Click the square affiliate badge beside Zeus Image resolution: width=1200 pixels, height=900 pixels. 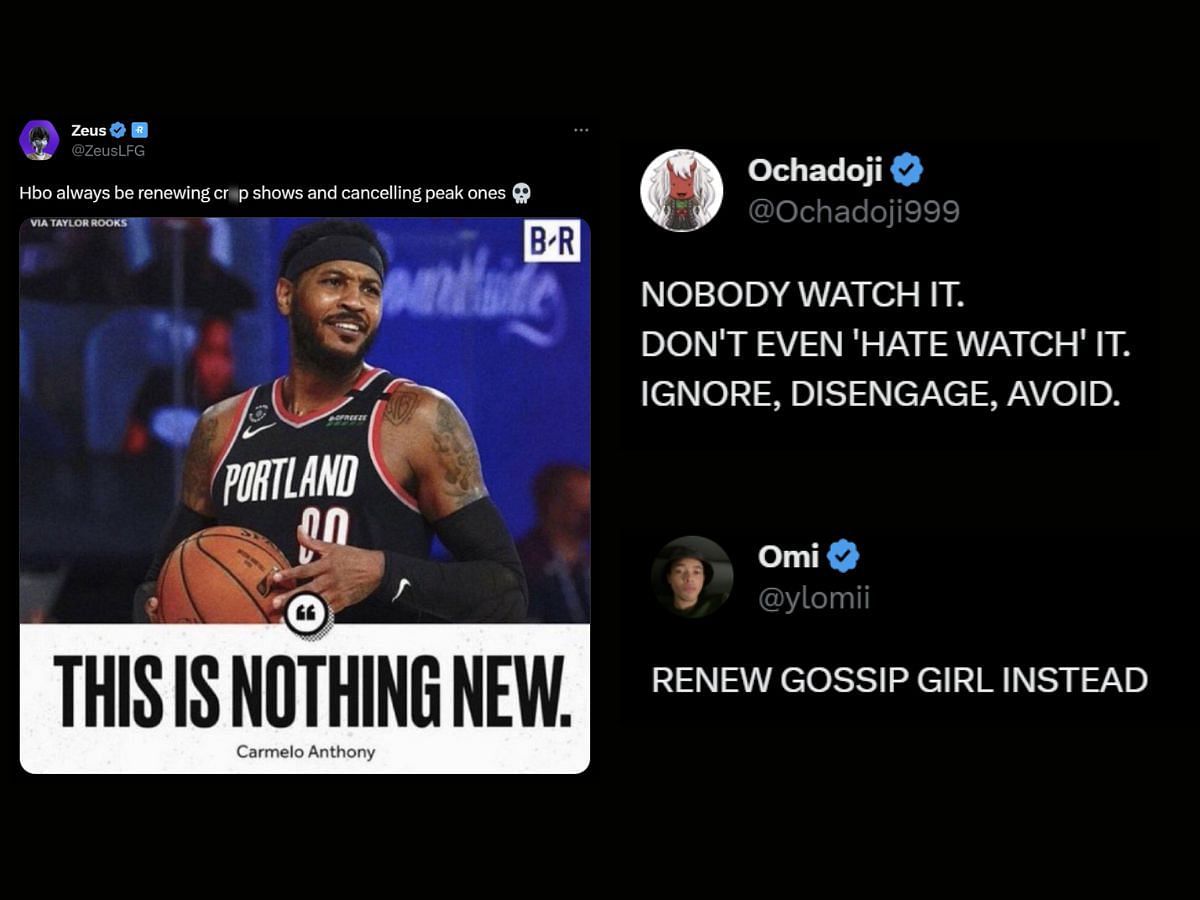click(140, 130)
